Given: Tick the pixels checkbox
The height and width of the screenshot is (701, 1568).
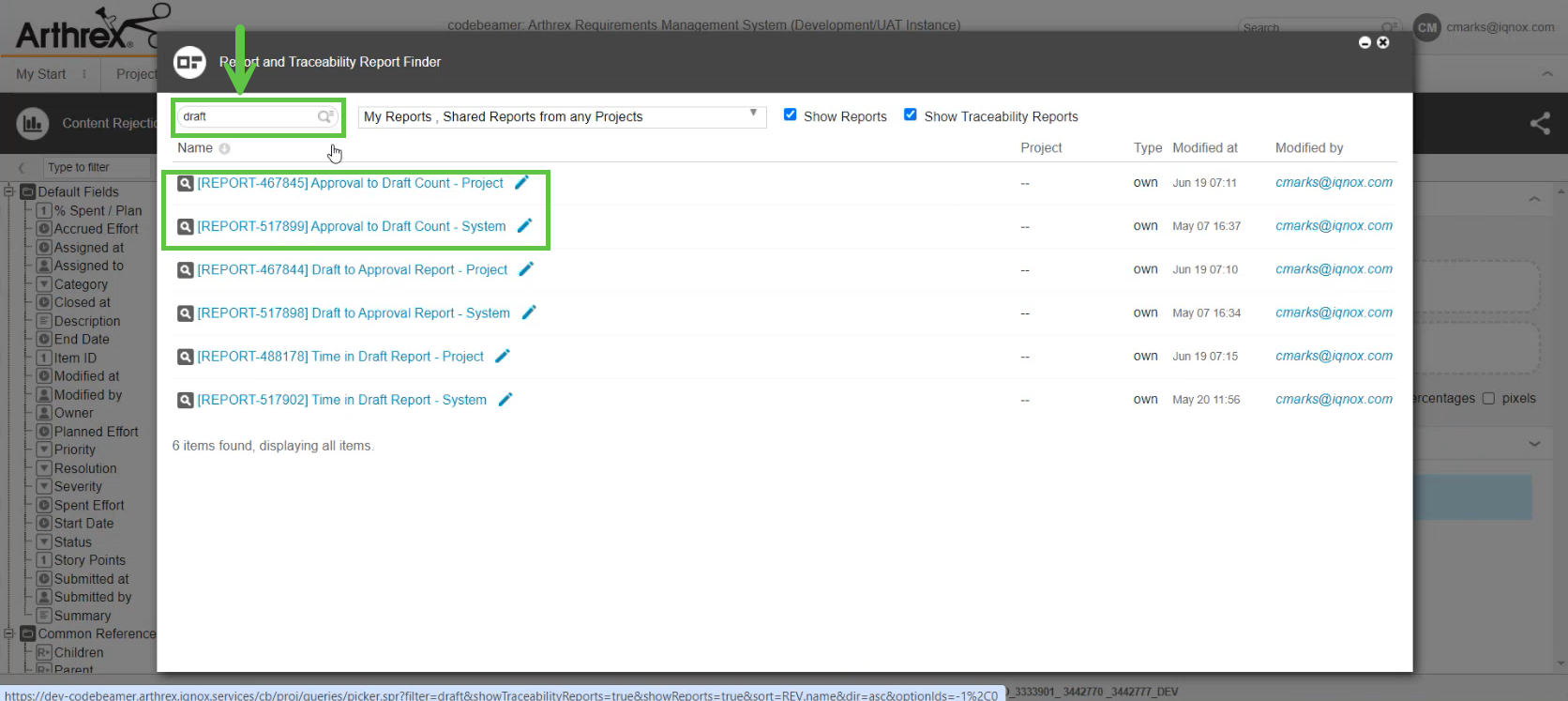Looking at the screenshot, I should point(1488,398).
